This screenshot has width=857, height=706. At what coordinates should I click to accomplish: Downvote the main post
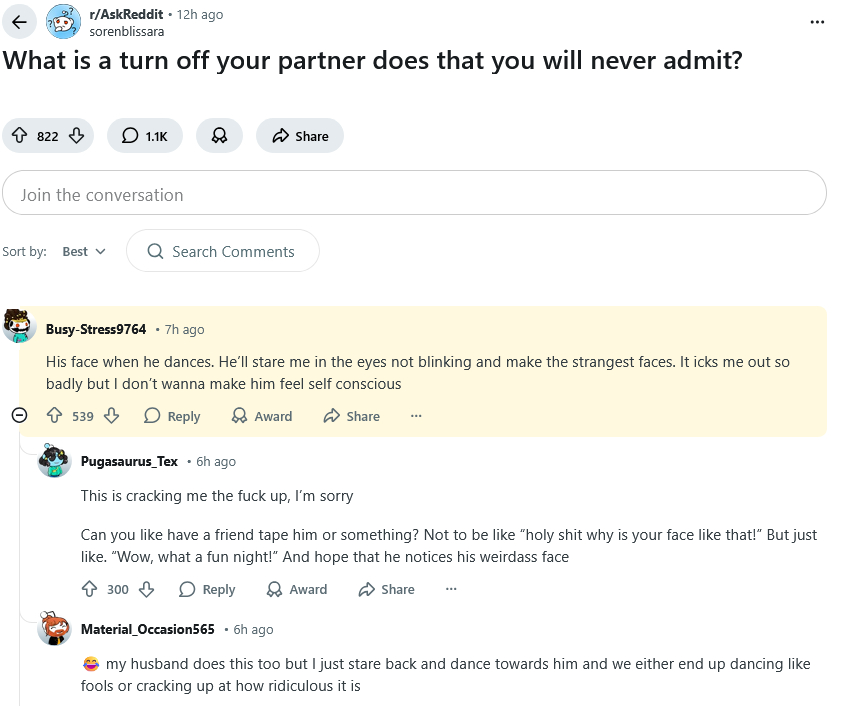(76, 136)
